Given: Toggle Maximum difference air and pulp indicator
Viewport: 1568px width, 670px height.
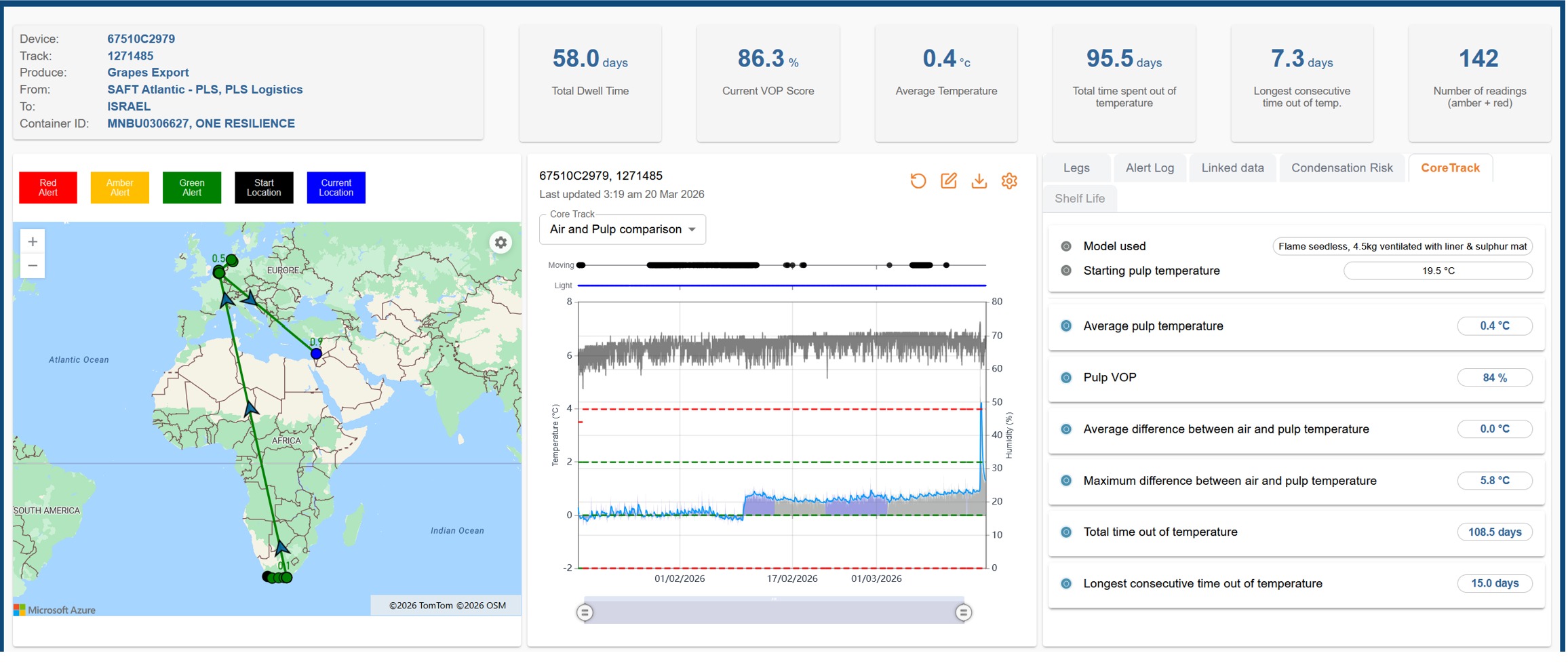Looking at the screenshot, I should 1066,481.
